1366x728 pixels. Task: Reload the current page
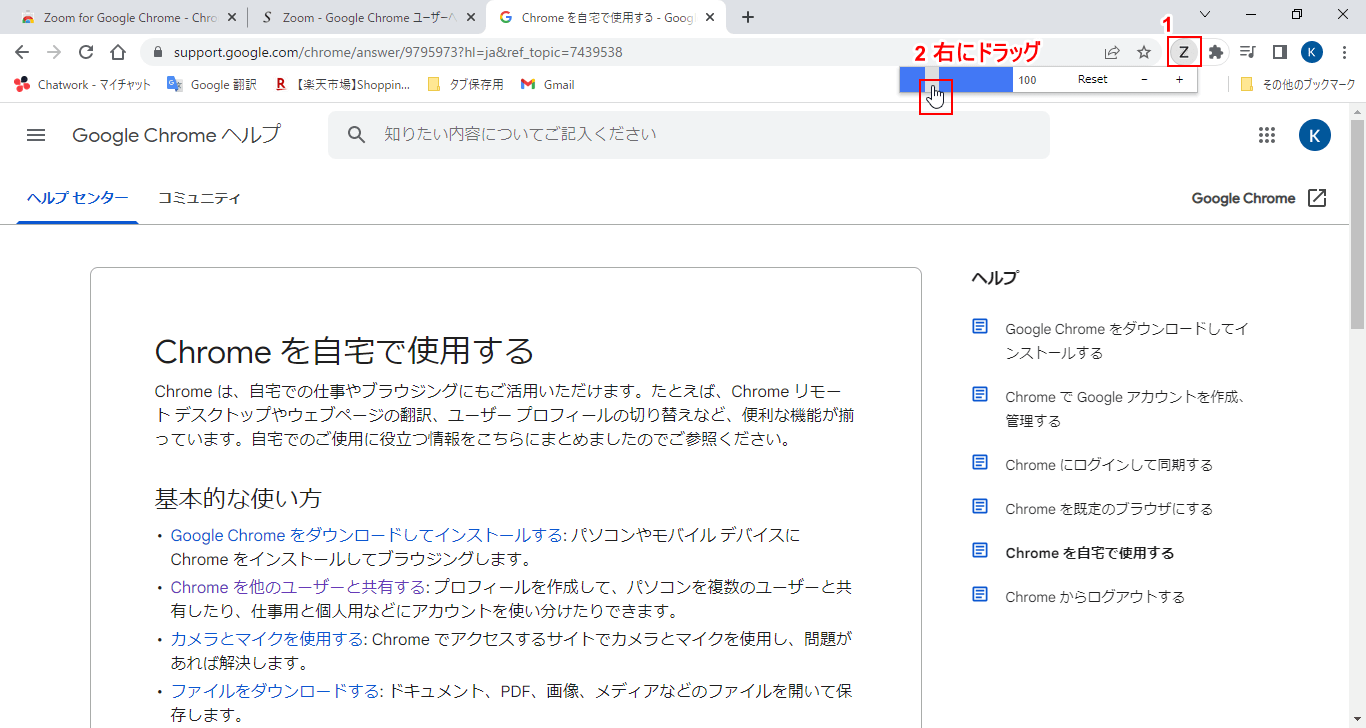click(x=86, y=52)
